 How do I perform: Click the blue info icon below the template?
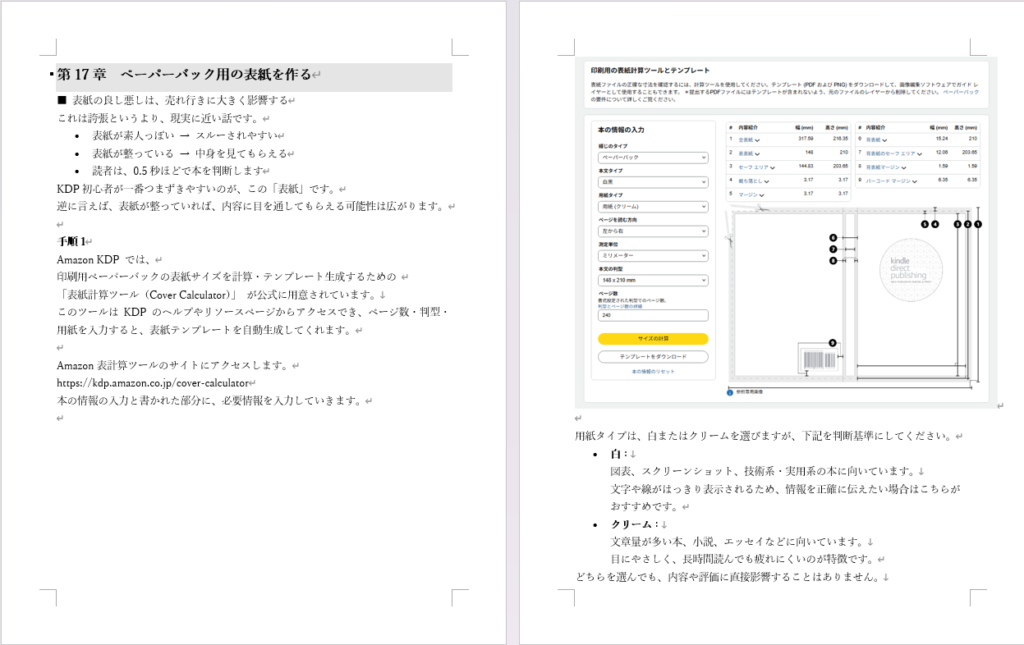pos(729,392)
